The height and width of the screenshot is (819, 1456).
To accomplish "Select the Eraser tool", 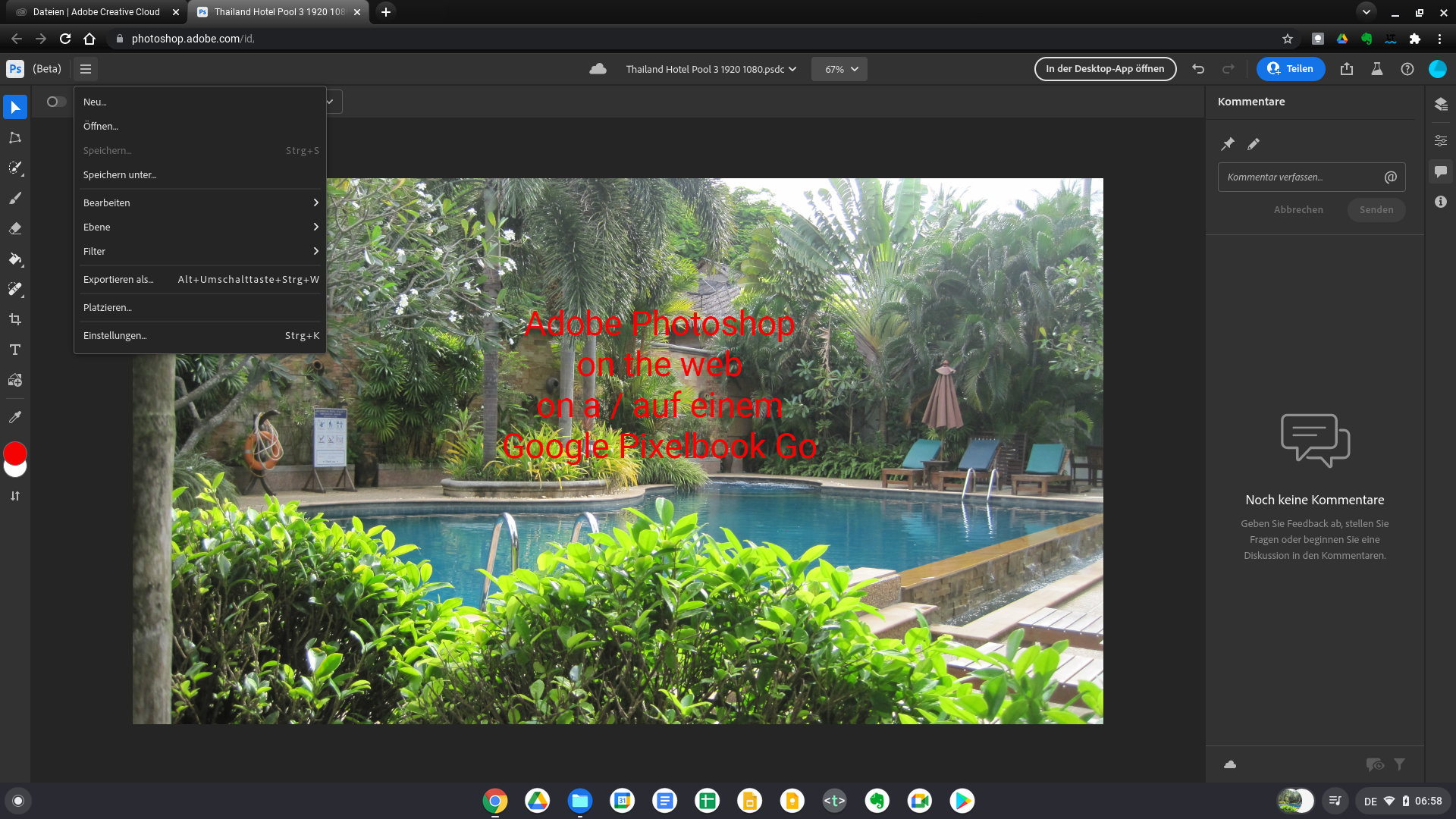I will click(15, 228).
